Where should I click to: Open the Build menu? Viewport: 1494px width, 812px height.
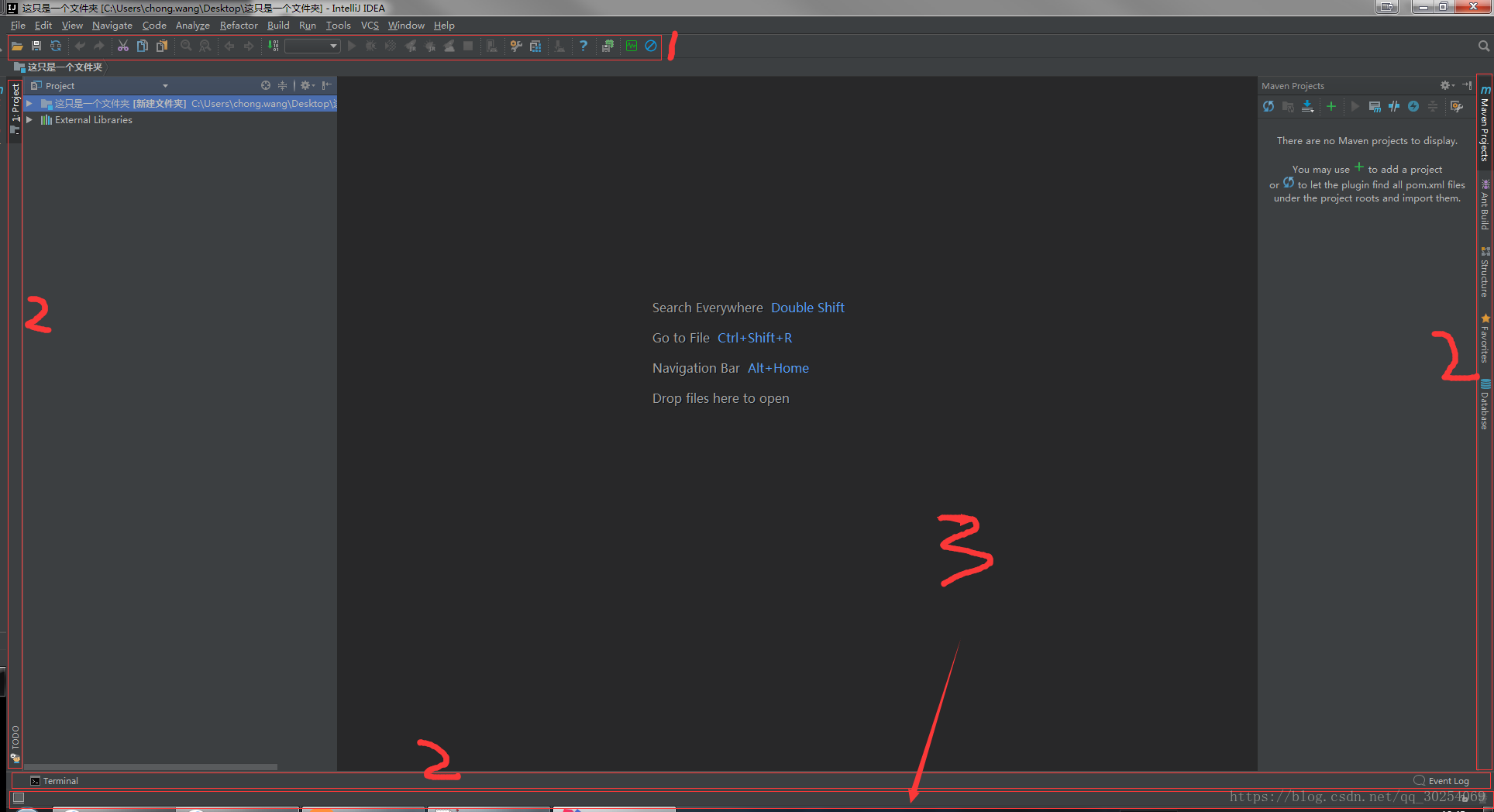click(278, 26)
